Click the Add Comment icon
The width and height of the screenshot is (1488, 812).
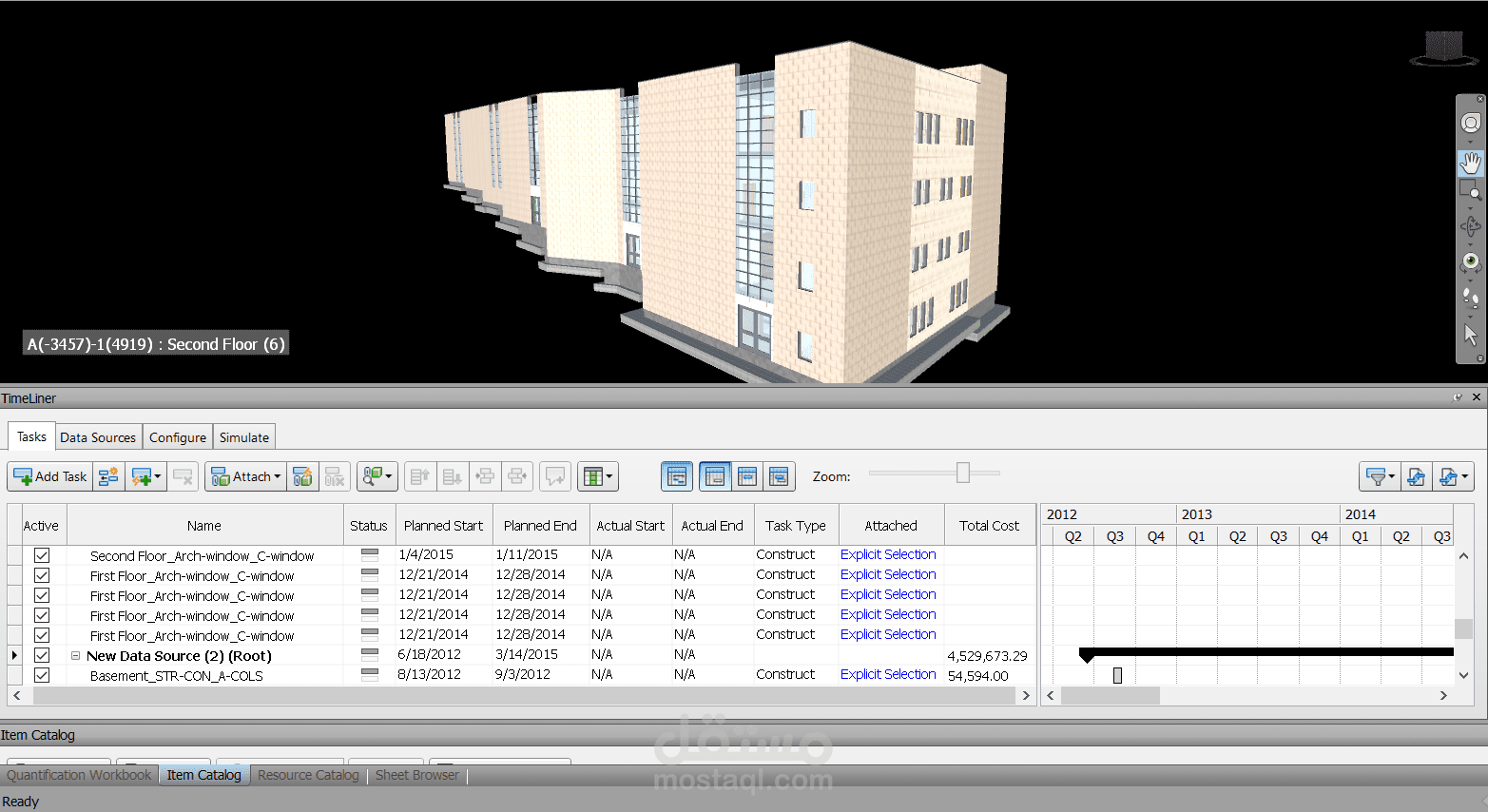tap(554, 476)
